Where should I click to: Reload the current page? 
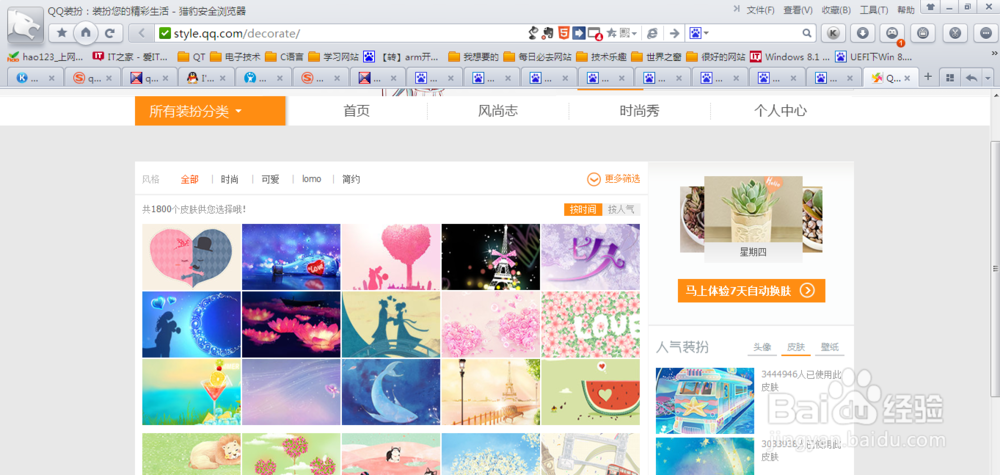pos(110,33)
